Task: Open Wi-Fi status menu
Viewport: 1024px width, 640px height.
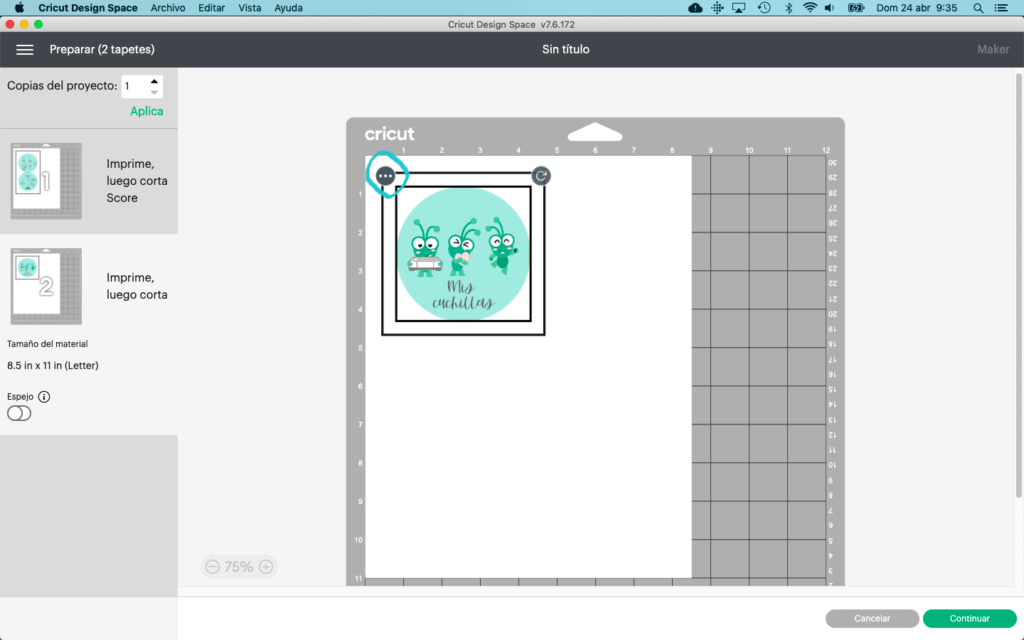Action: click(810, 8)
